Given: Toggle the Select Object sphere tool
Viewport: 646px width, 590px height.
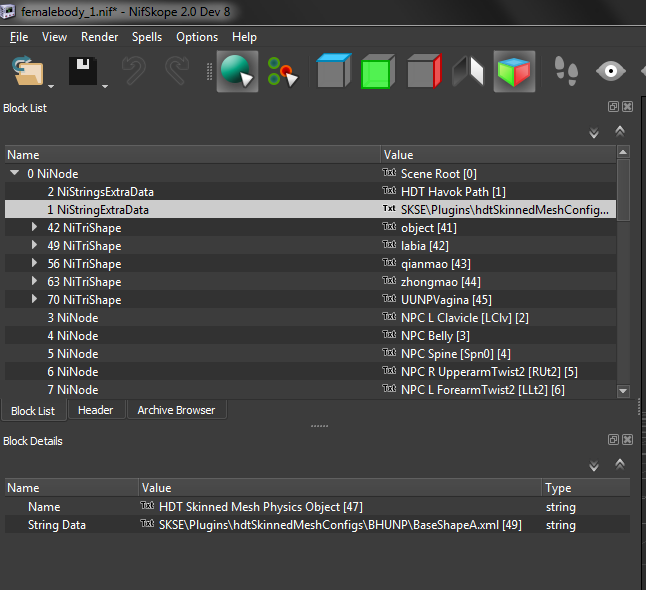Looking at the screenshot, I should pyautogui.click(x=237, y=71).
